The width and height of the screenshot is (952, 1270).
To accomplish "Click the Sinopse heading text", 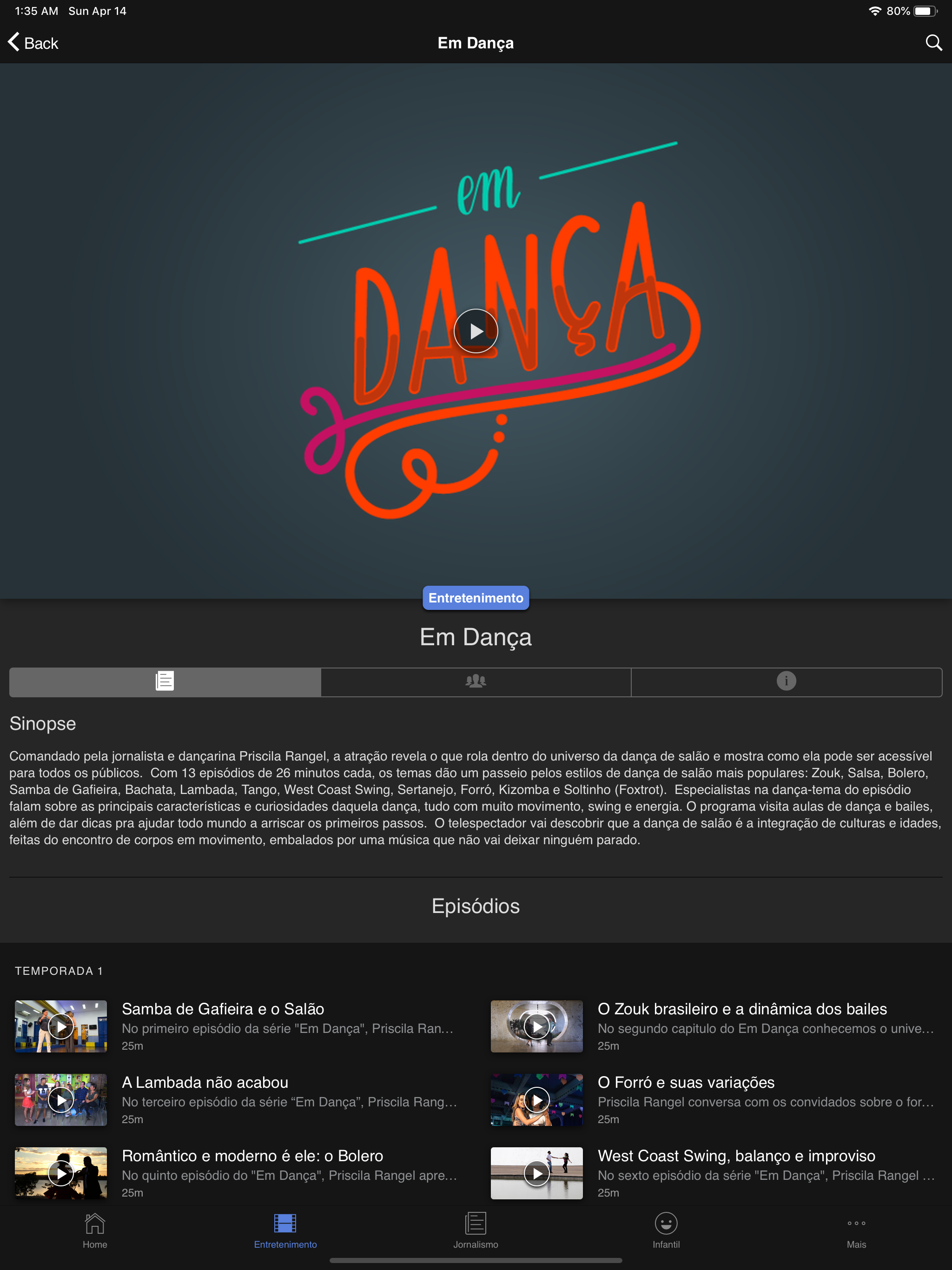I will tap(42, 723).
